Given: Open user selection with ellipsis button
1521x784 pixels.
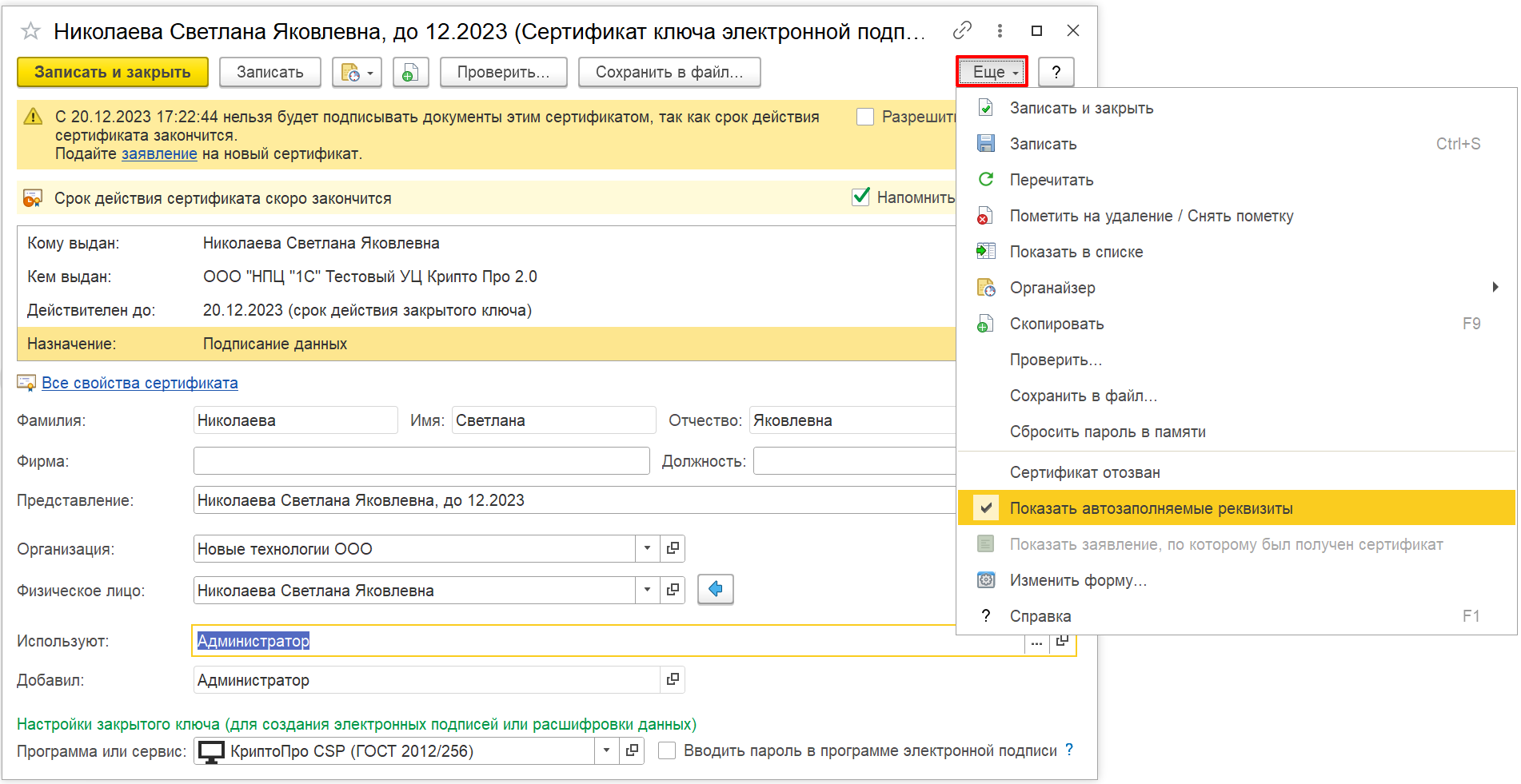Looking at the screenshot, I should coord(1036,642).
